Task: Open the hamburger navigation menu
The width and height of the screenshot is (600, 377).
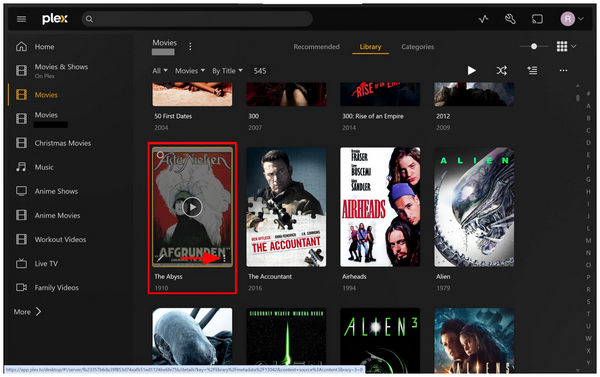Action: (21, 19)
